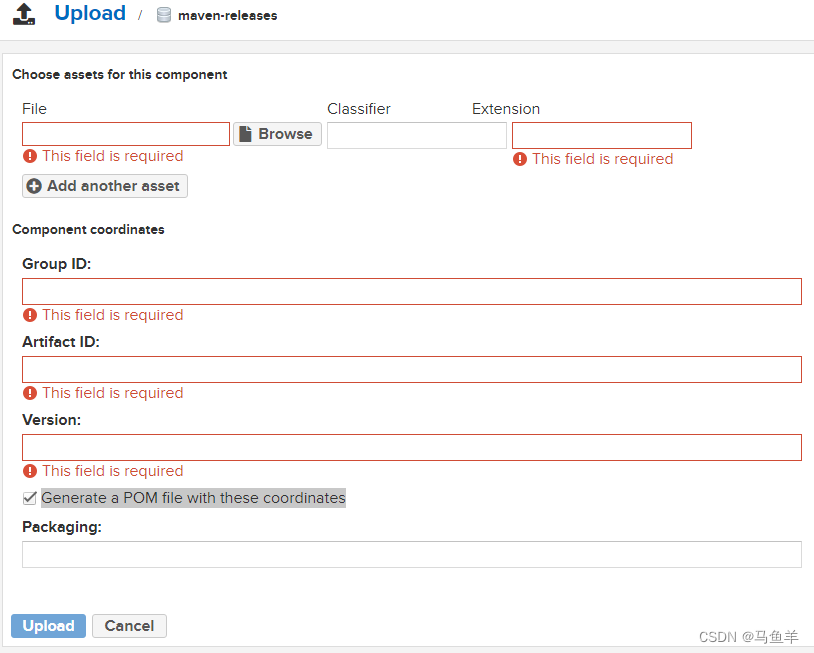Click the error icon below the Extension field
Image resolution: width=814 pixels, height=653 pixels.
point(520,158)
